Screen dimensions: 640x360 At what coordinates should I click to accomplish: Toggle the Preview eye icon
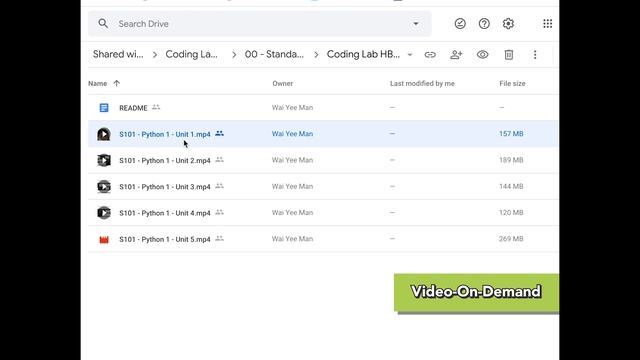(x=482, y=55)
